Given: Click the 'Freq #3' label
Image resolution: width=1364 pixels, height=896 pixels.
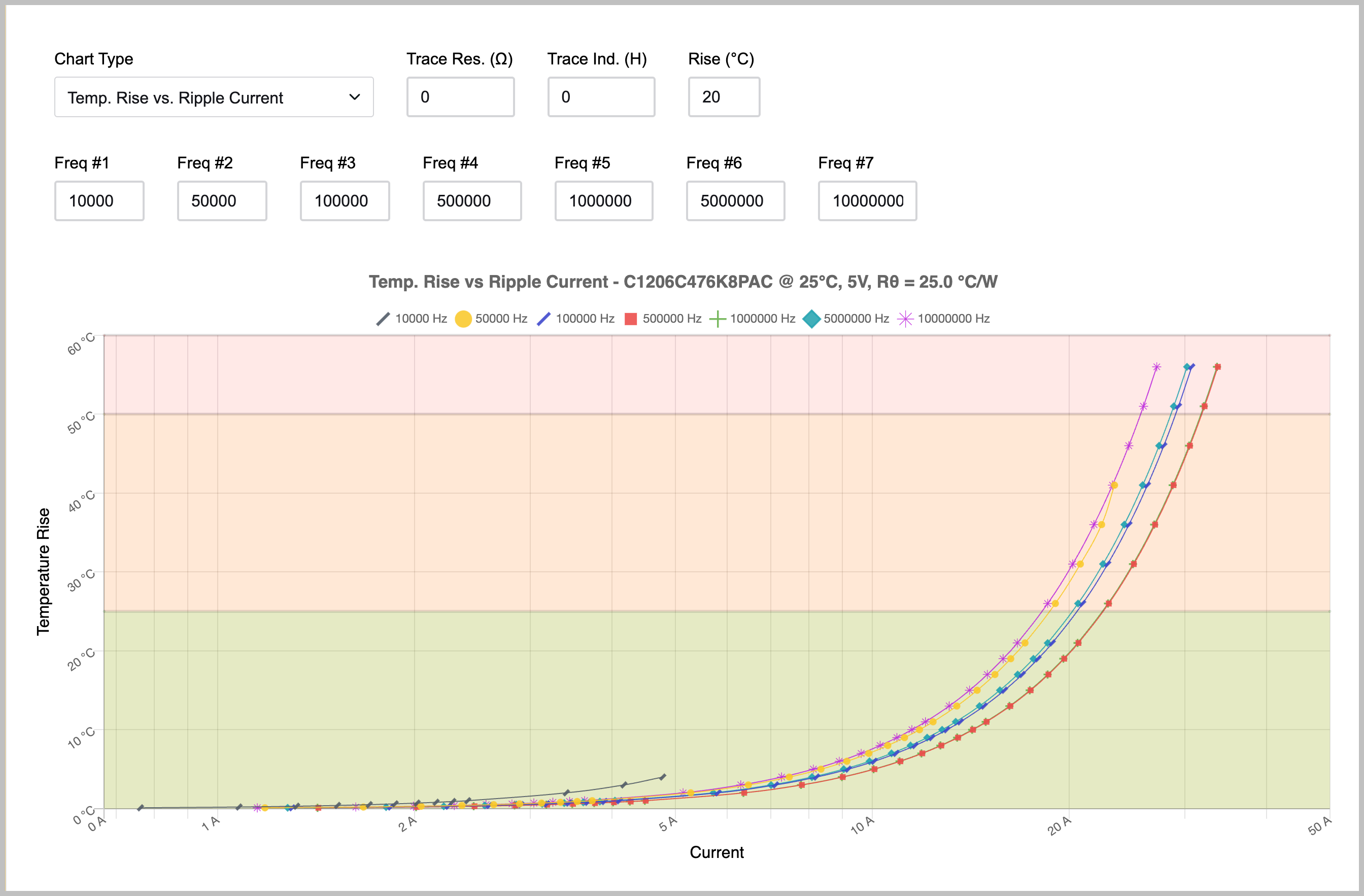Looking at the screenshot, I should (328, 163).
